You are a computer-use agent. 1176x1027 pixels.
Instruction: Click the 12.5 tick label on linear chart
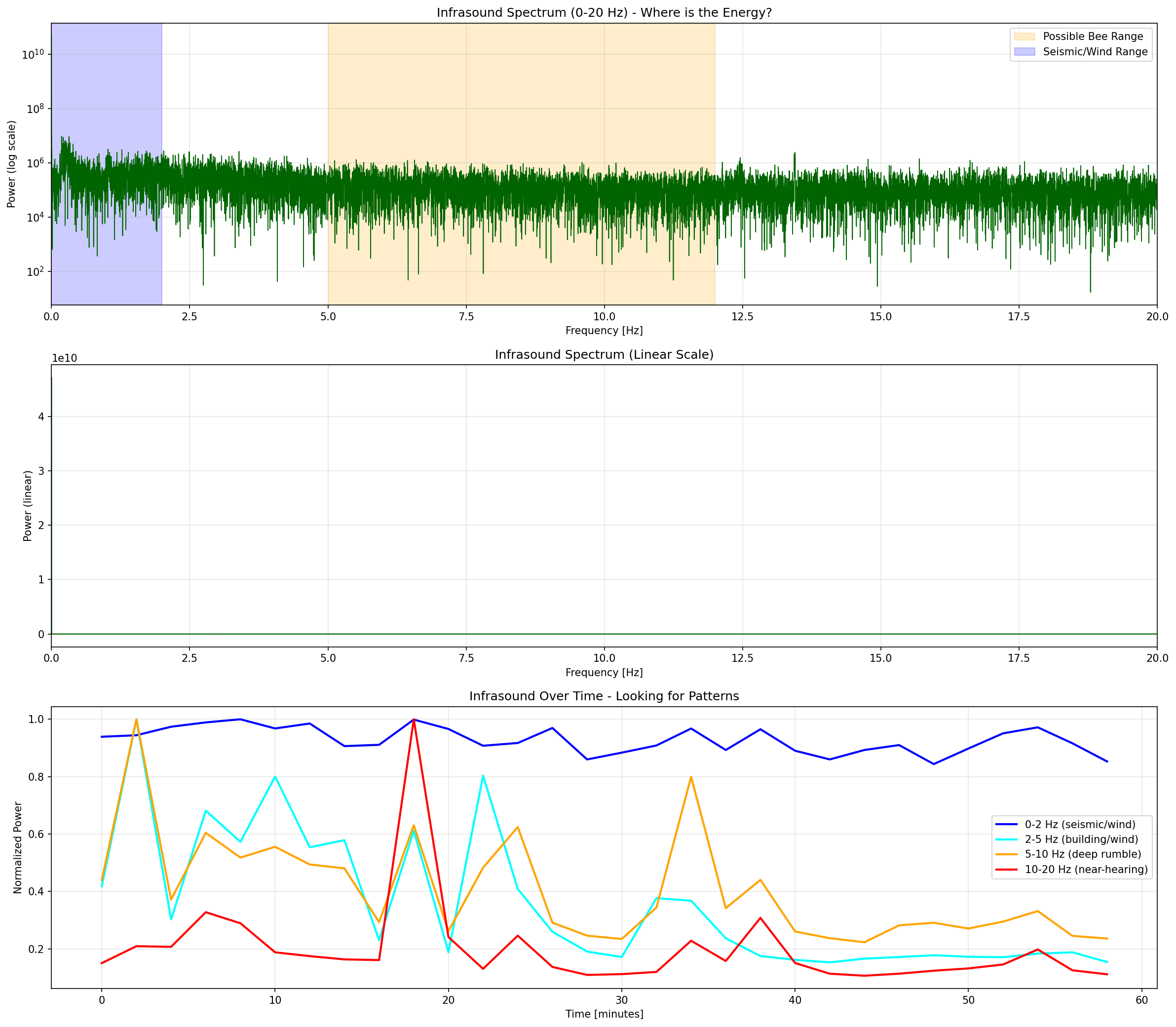pyautogui.click(x=742, y=659)
